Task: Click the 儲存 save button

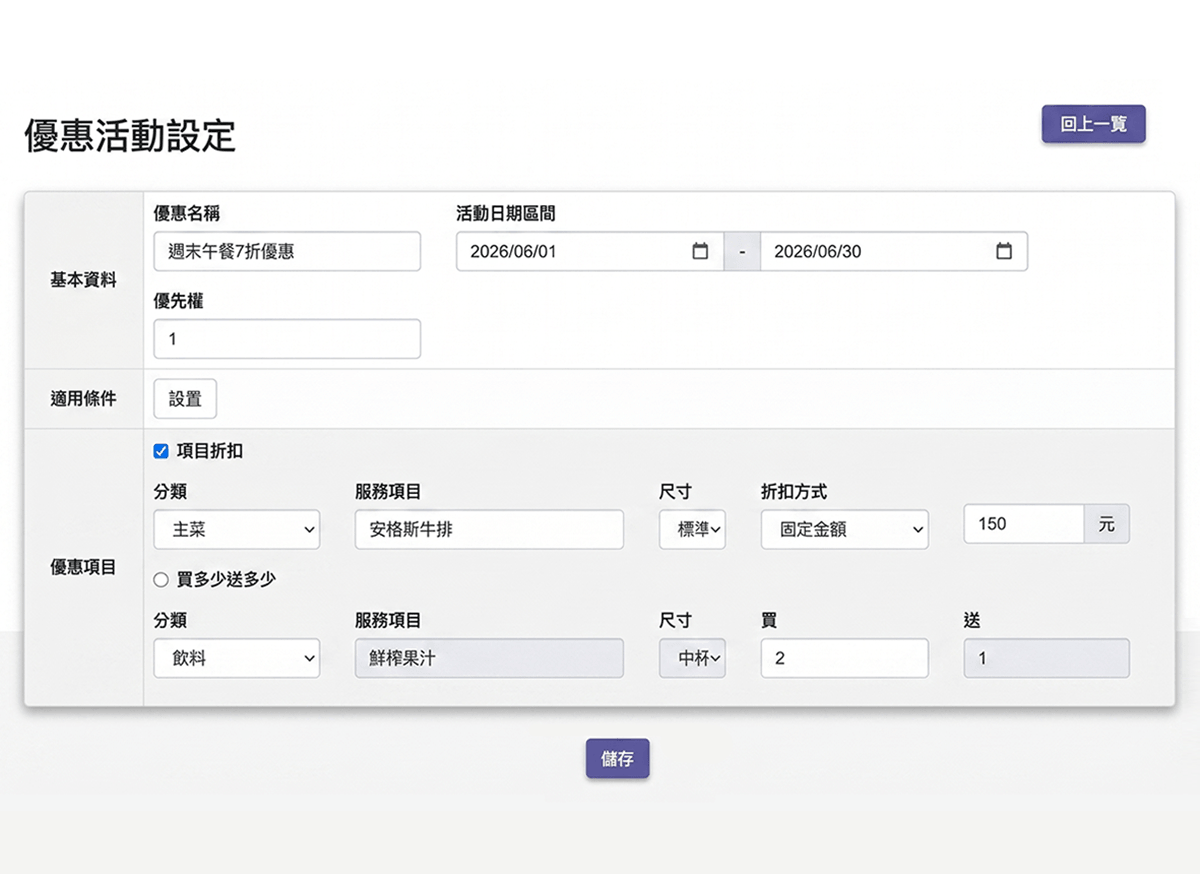Action: click(617, 759)
